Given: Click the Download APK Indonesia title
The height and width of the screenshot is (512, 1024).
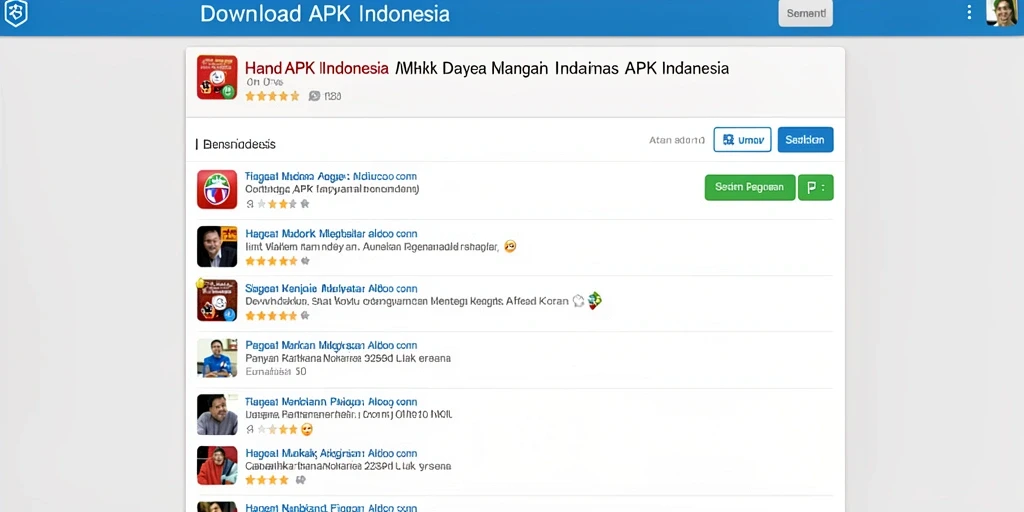Looking at the screenshot, I should tap(325, 13).
